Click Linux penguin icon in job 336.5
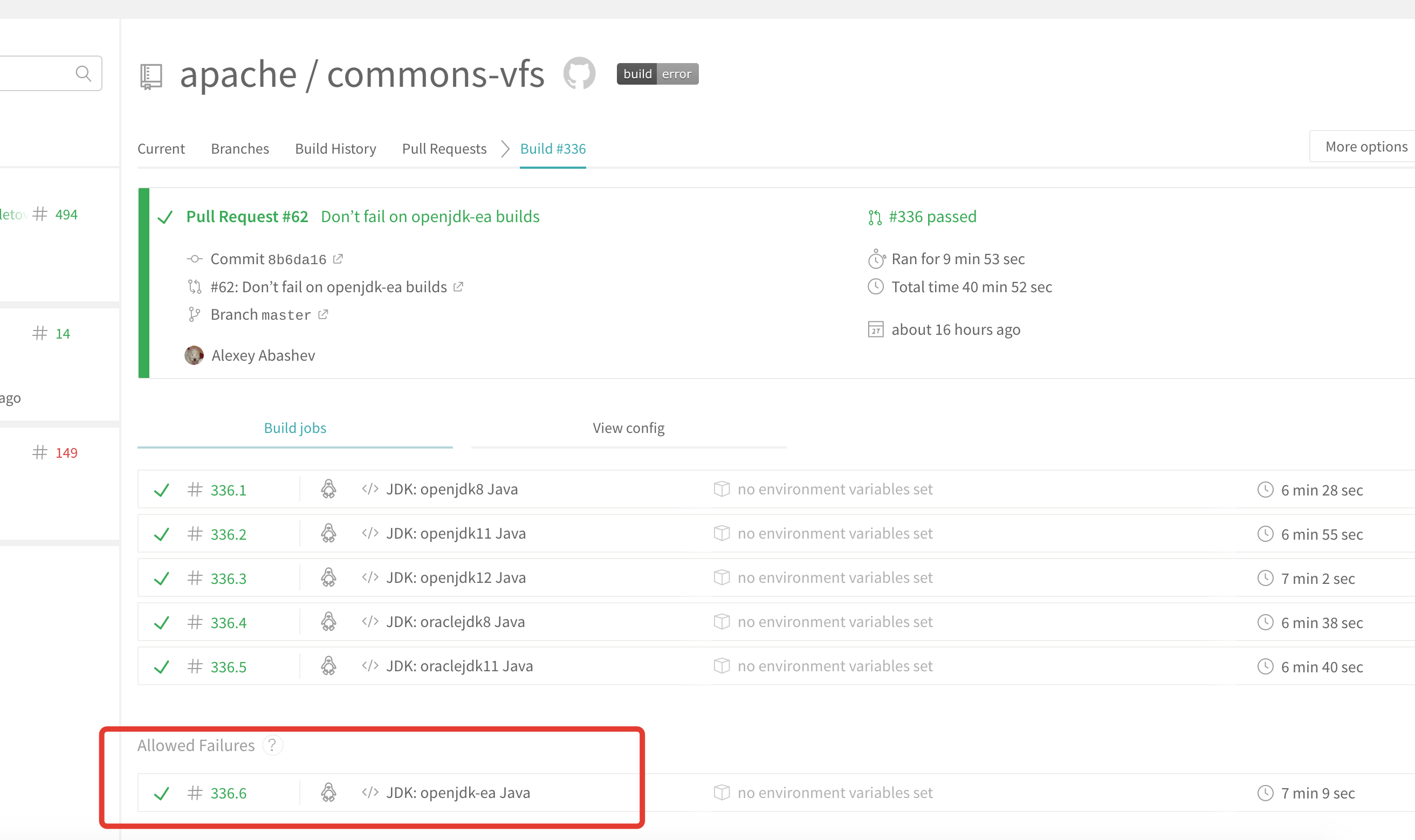The width and height of the screenshot is (1415, 840). (x=329, y=666)
